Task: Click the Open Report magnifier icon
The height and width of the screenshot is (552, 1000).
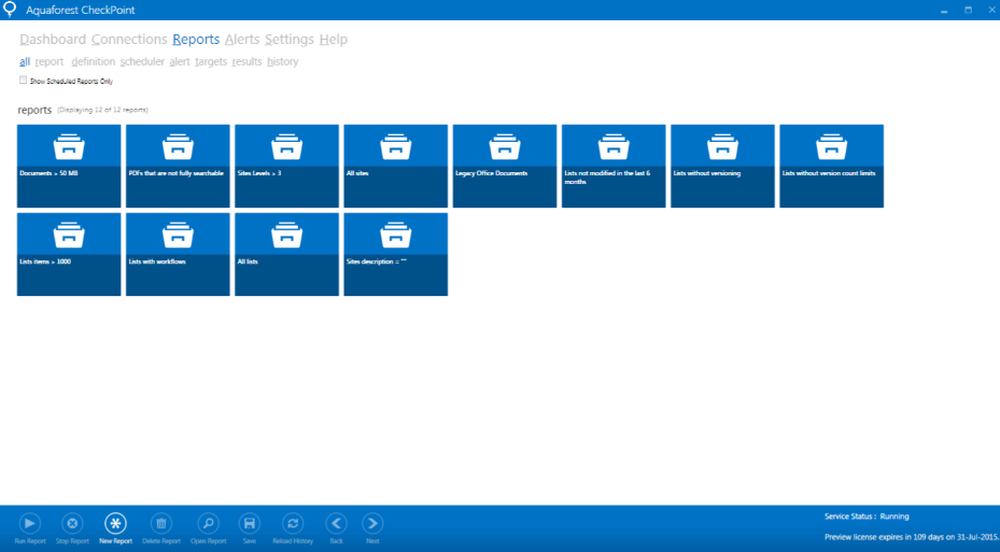Action: pos(208,524)
